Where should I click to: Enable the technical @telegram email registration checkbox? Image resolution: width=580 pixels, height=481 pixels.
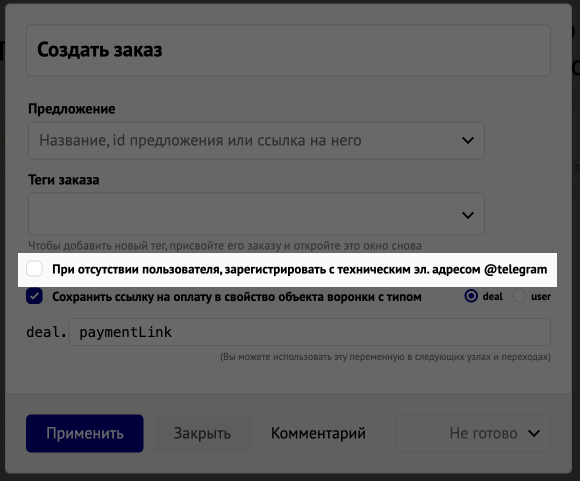[x=34, y=269]
